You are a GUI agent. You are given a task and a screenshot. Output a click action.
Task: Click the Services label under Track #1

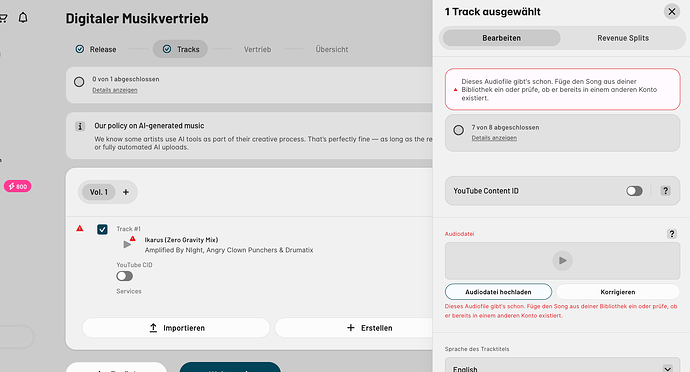pyautogui.click(x=129, y=291)
